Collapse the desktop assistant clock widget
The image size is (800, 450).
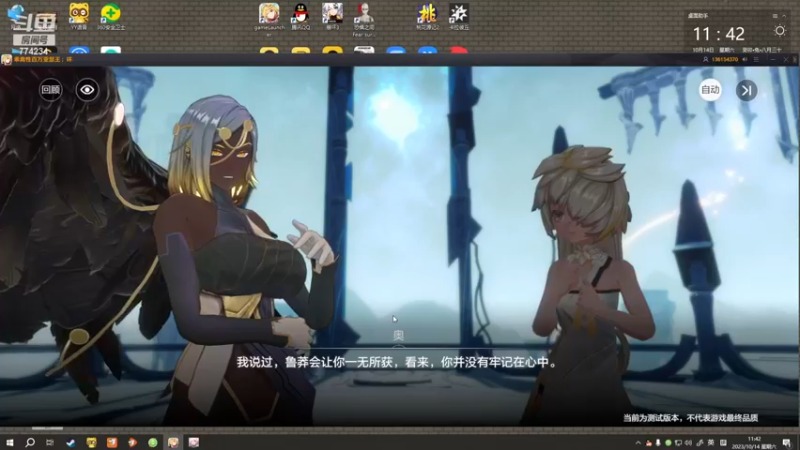(784, 16)
